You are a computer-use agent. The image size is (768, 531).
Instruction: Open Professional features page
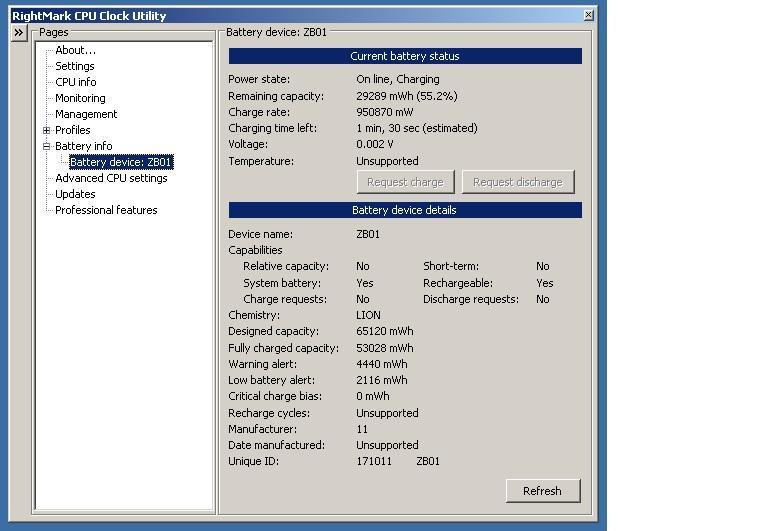pyautogui.click(x=106, y=210)
